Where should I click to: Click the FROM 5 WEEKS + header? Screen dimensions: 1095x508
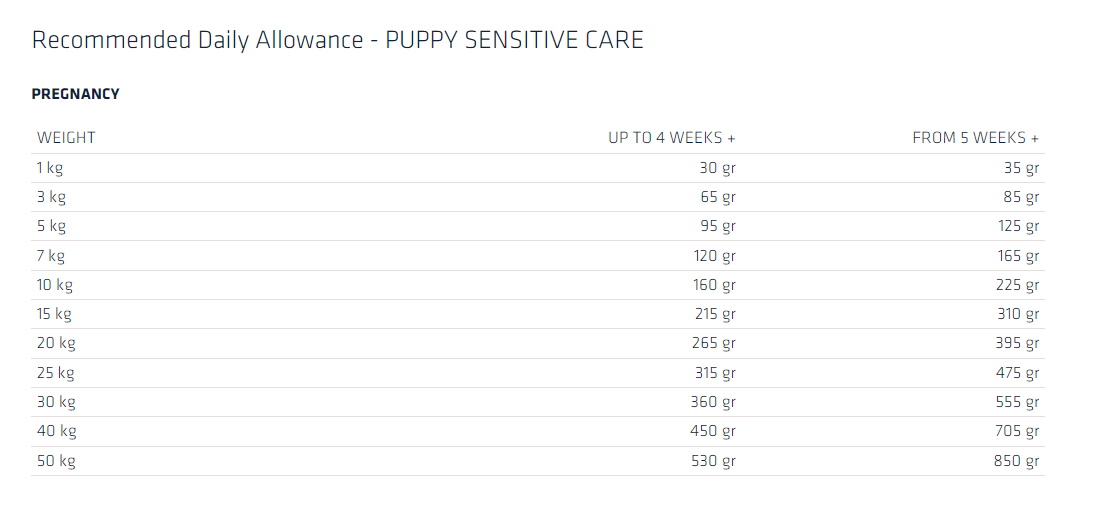[975, 138]
